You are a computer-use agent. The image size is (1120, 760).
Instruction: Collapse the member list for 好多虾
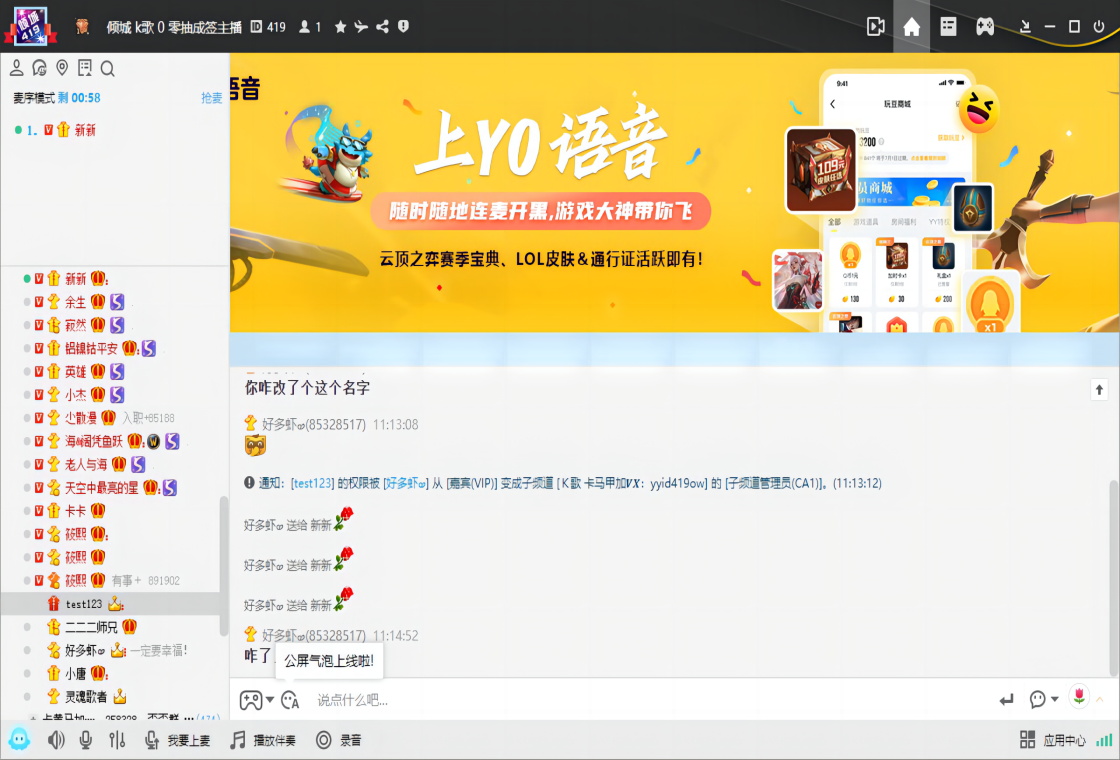click(26, 648)
